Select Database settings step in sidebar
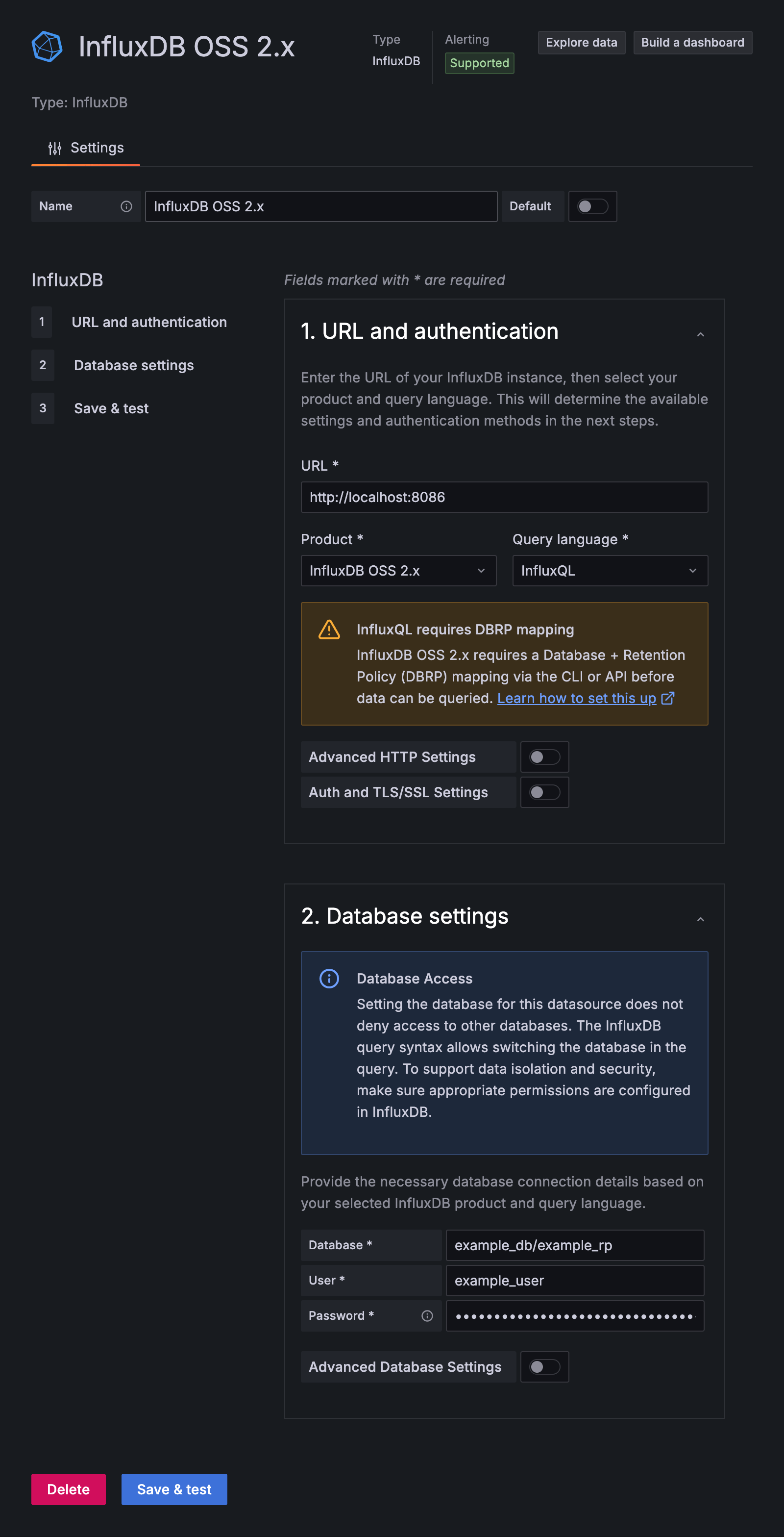 [134, 365]
